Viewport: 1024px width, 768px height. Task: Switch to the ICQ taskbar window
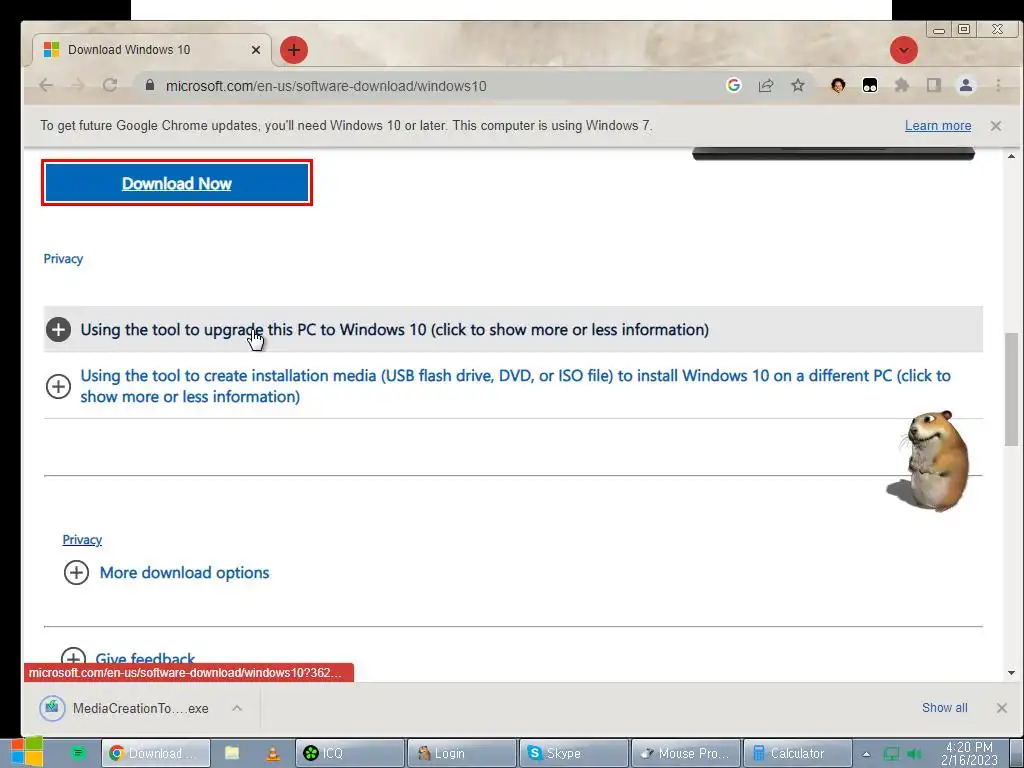(350, 753)
